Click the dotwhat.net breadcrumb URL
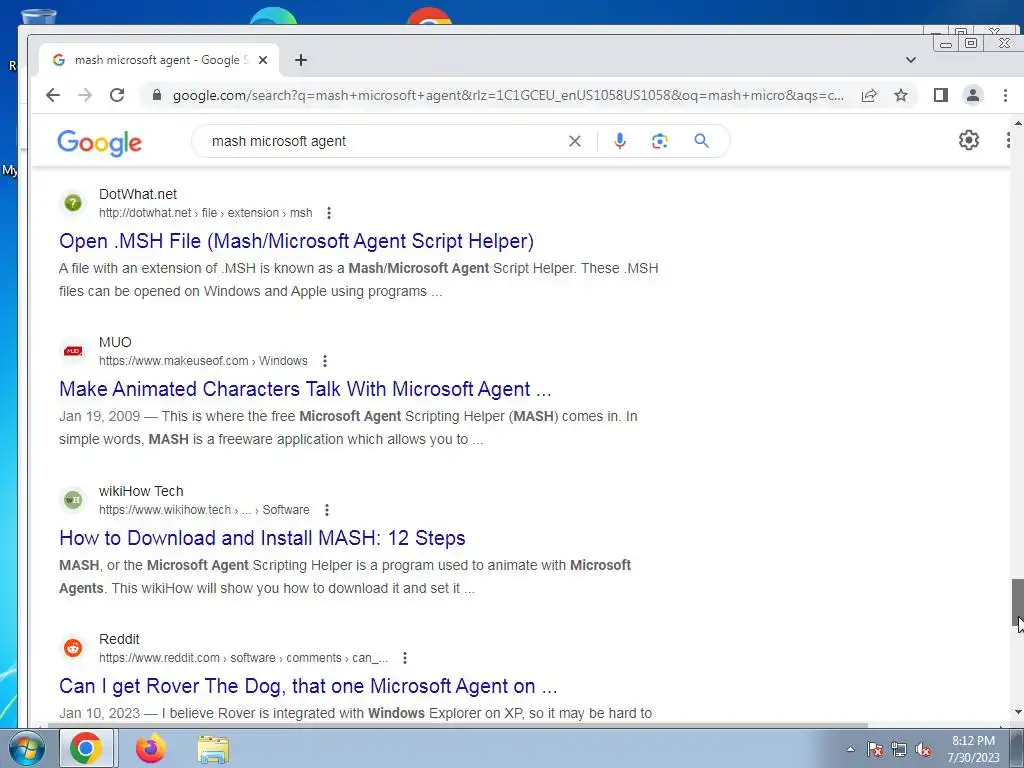Screen dimensions: 1024x768 coord(206,213)
